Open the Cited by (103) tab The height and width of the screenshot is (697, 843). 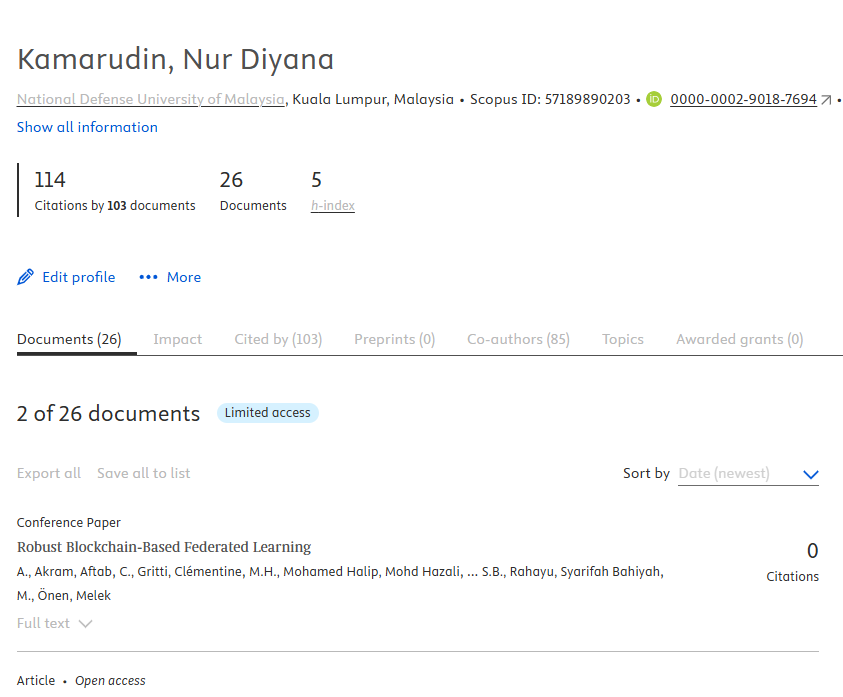[x=278, y=339]
